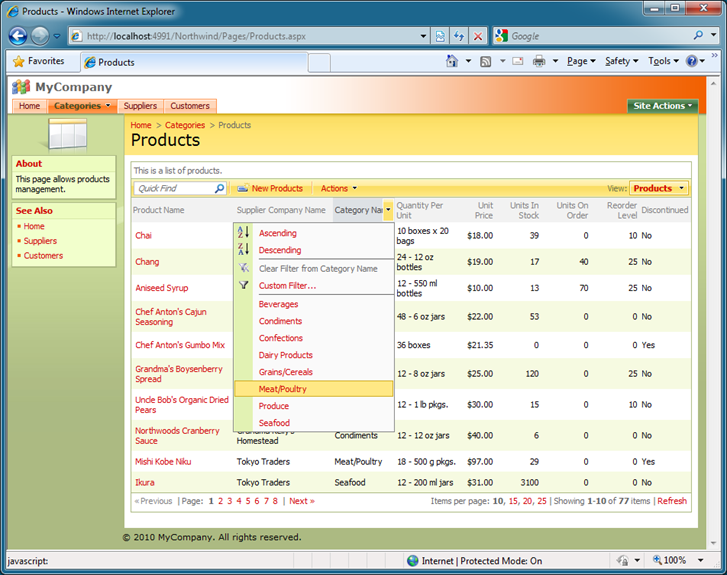The image size is (727, 575).
Task: Click the Home icon in IE command bar
Action: [x=451, y=61]
